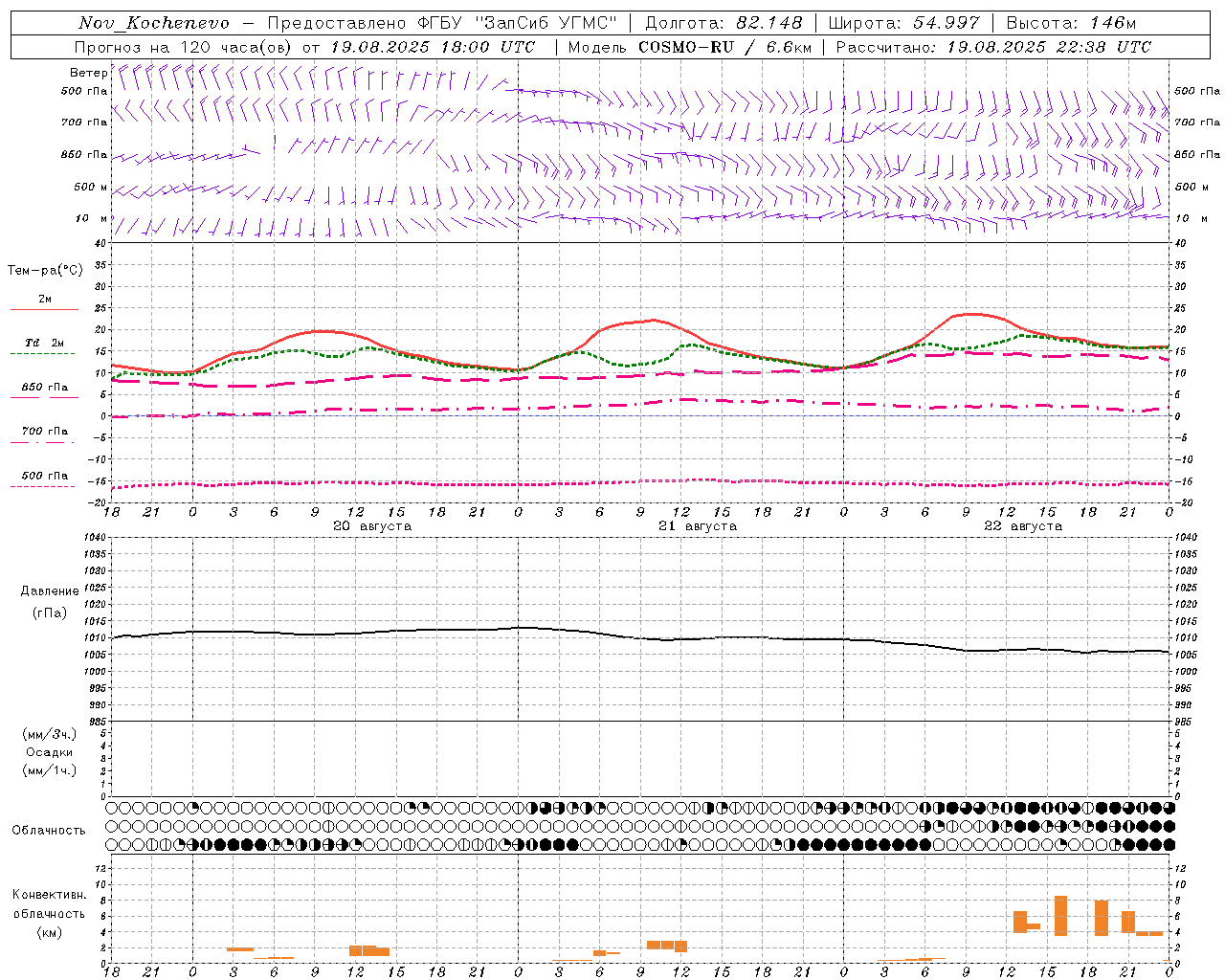The image size is (1225, 980).
Task: Click the 850 гПа entry in the temperature legend
Action: coord(45,387)
